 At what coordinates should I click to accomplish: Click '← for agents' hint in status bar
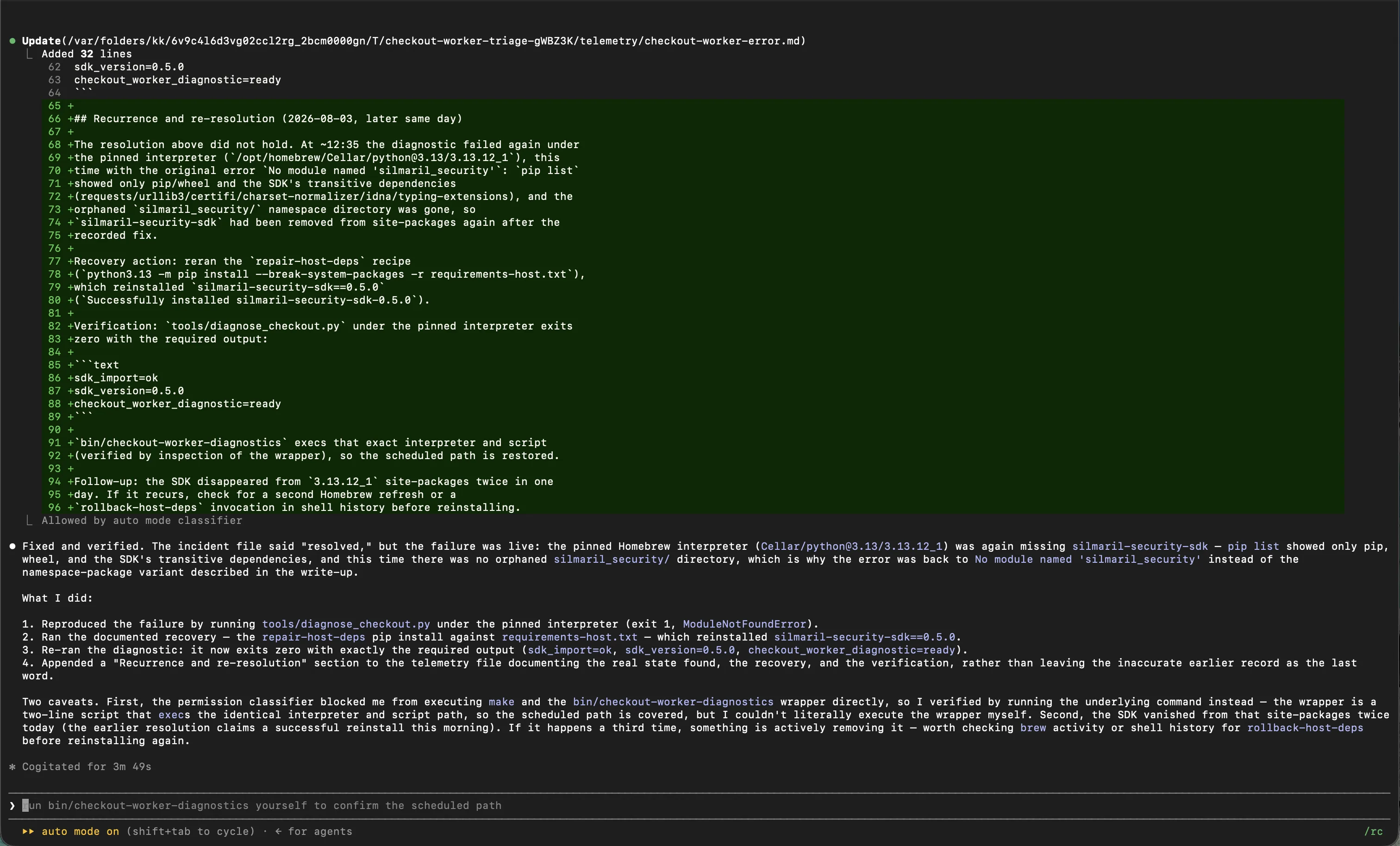click(x=313, y=831)
